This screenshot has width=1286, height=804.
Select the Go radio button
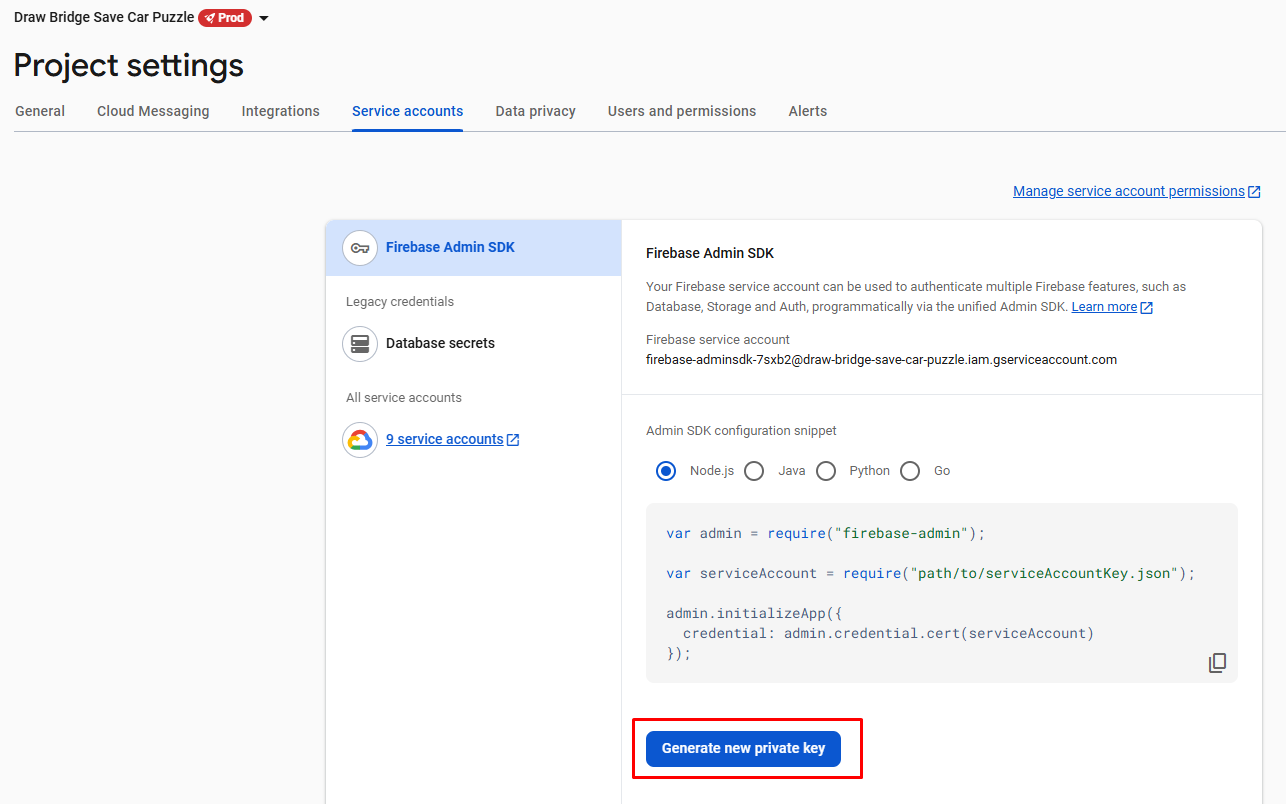[x=910, y=471]
